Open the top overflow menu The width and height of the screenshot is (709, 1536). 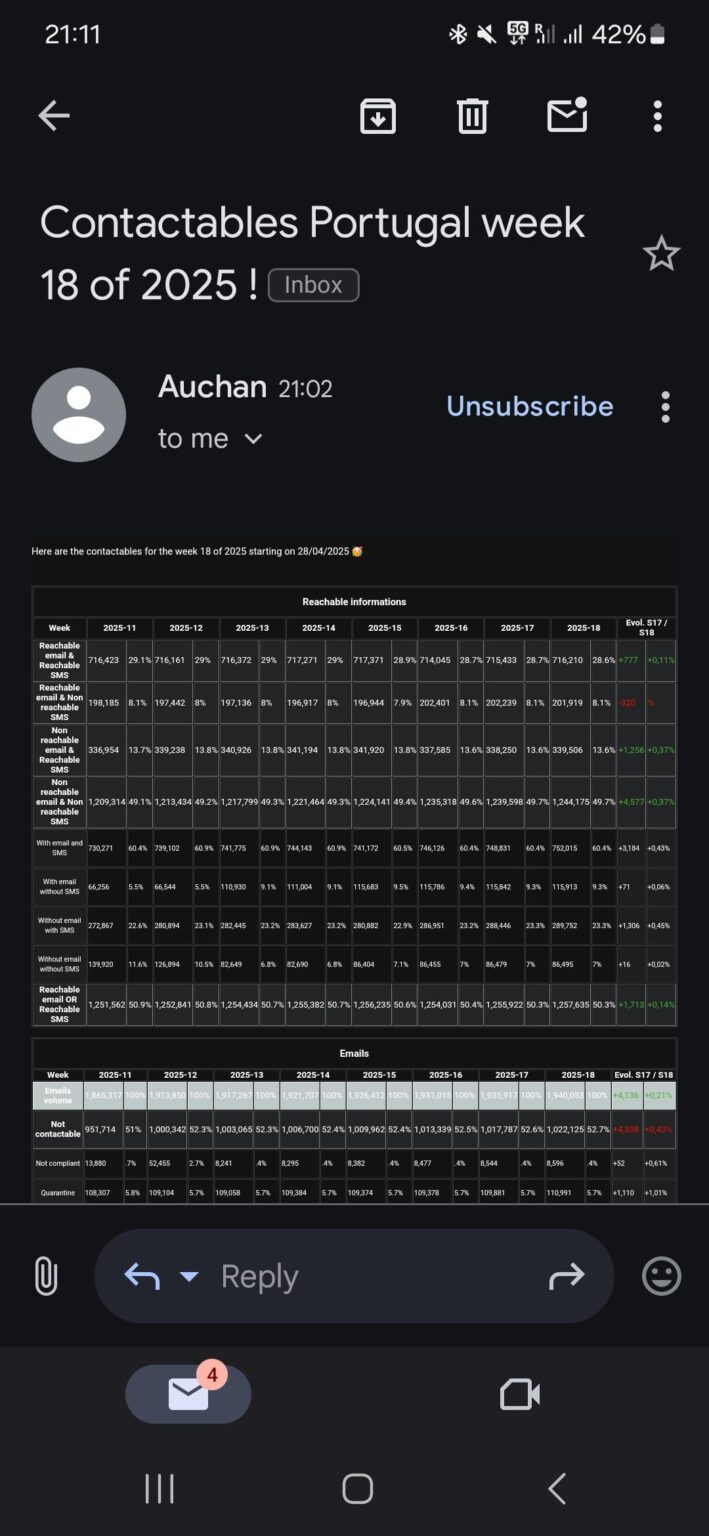click(x=657, y=116)
